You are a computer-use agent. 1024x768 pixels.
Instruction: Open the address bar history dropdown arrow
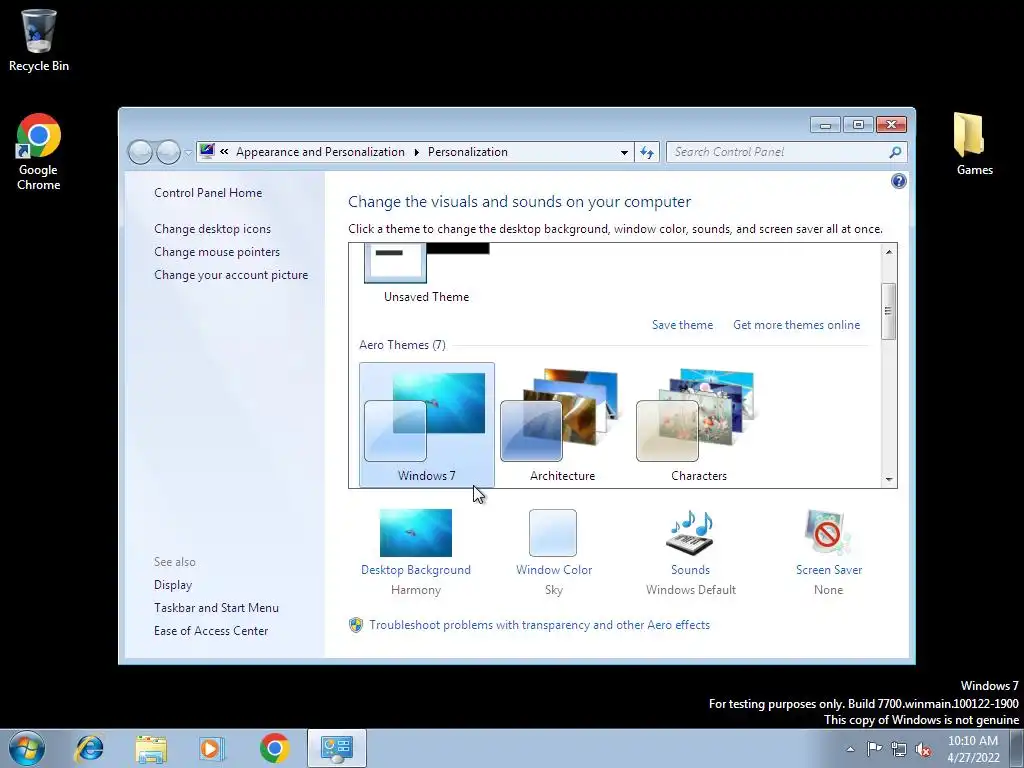pos(624,152)
